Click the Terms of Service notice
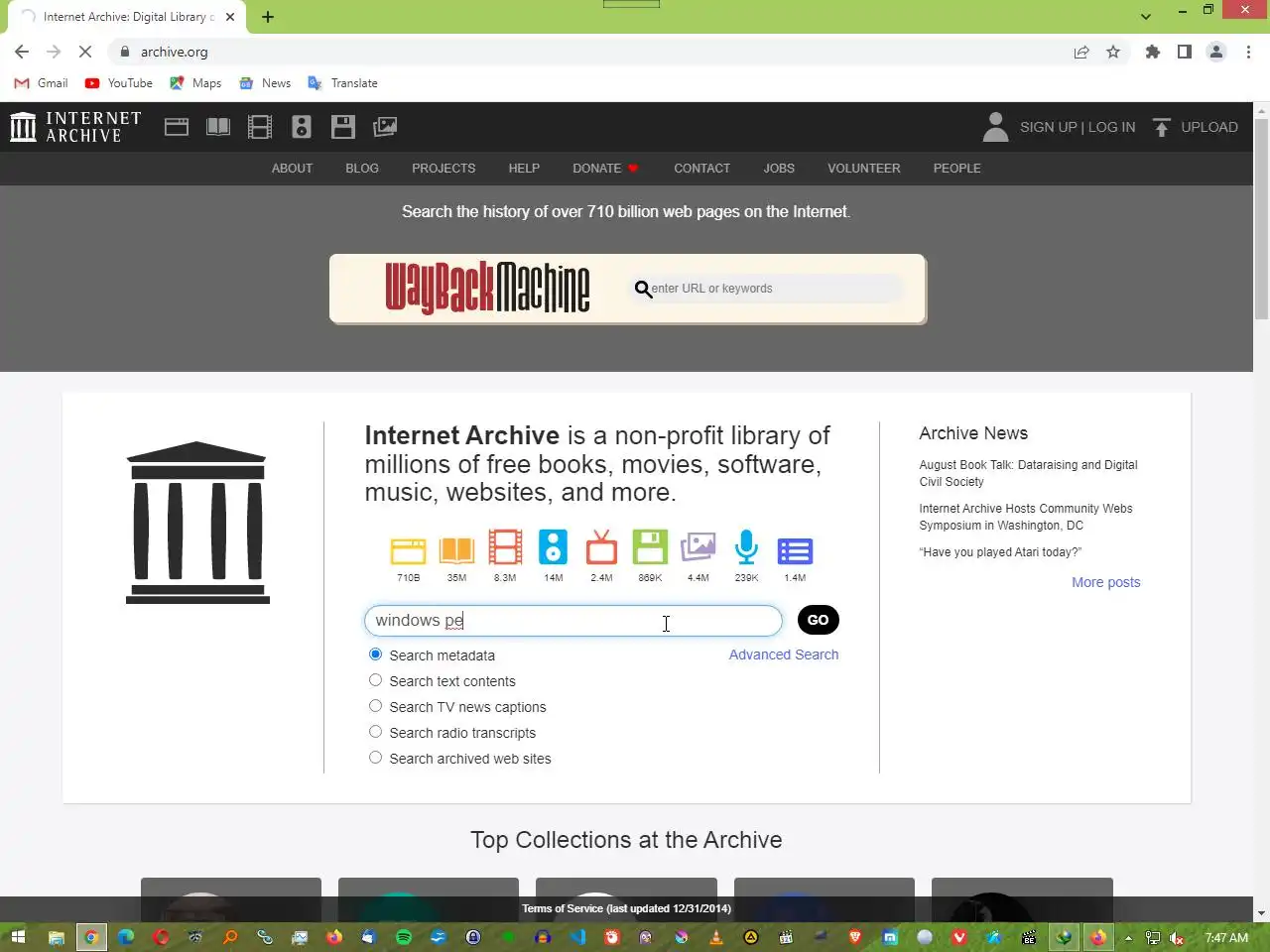Viewport: 1270px width, 952px height. tap(626, 908)
